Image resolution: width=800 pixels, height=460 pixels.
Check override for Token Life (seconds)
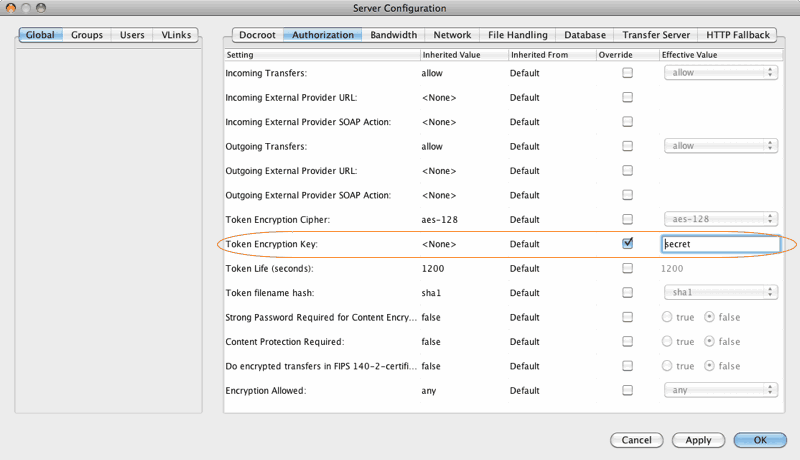[x=628, y=268]
